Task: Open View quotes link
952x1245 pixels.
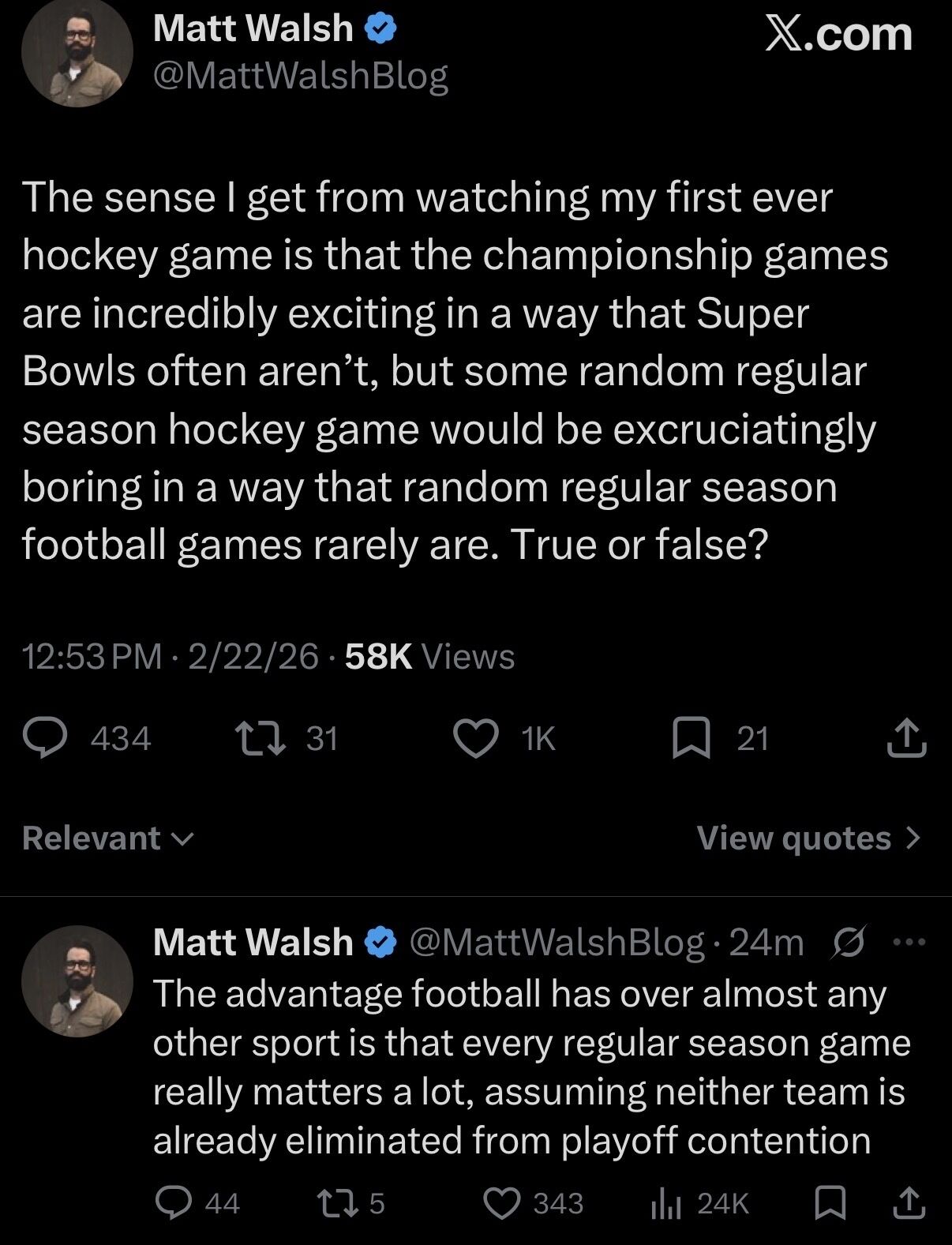Action: (793, 838)
